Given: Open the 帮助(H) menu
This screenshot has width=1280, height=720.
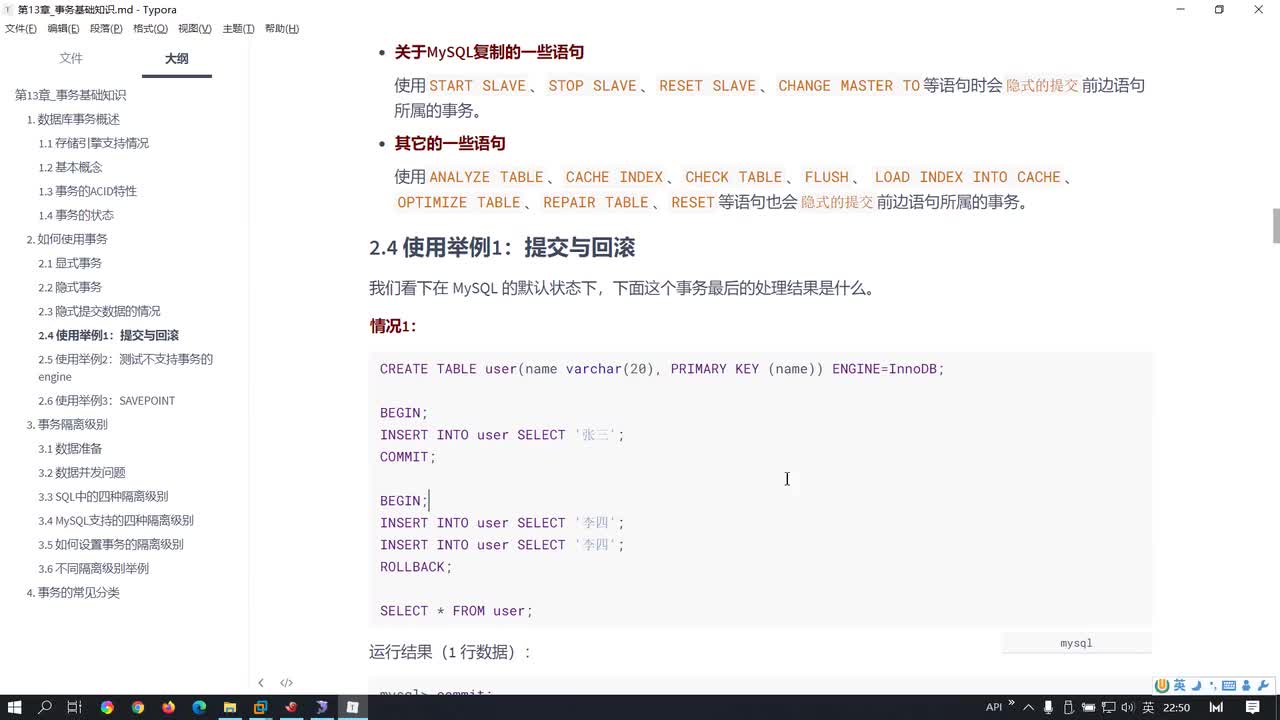Looking at the screenshot, I should pyautogui.click(x=282, y=29).
